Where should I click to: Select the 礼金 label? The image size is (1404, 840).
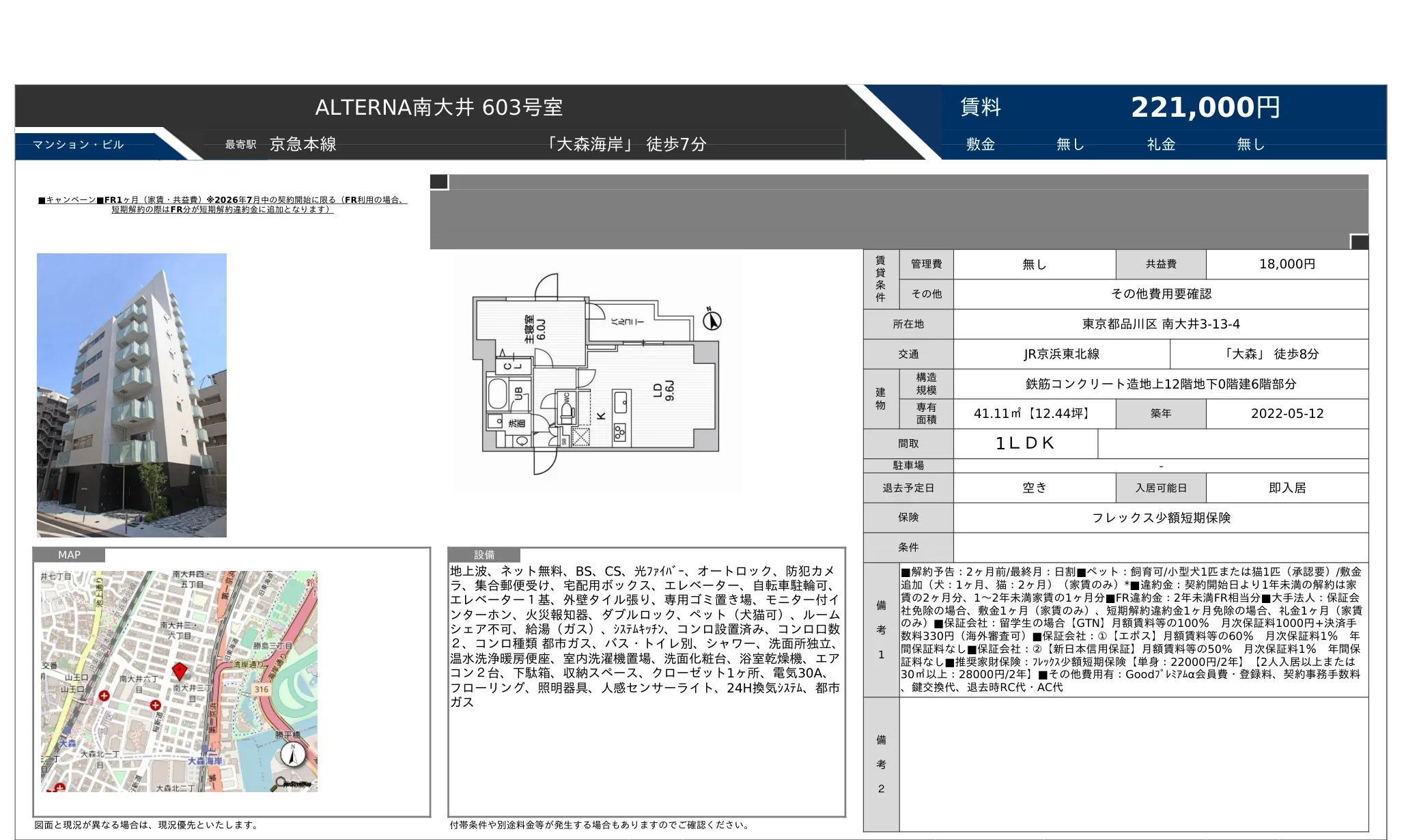1161,144
